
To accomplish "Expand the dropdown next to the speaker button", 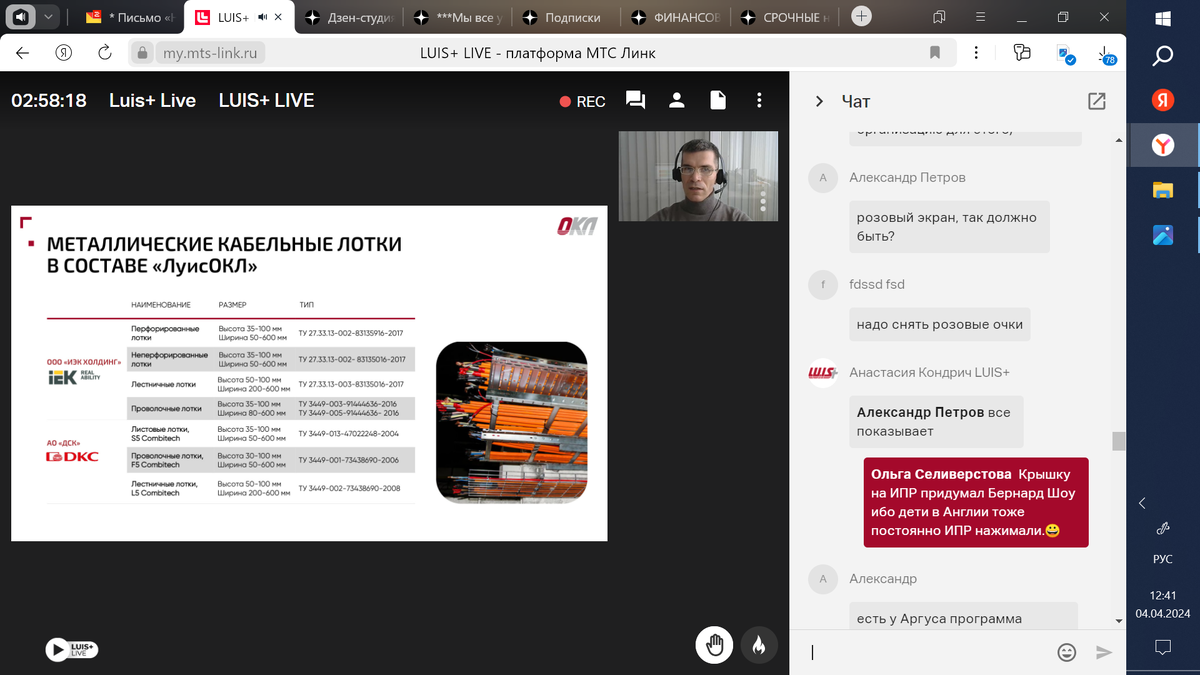I will pos(48,16).
